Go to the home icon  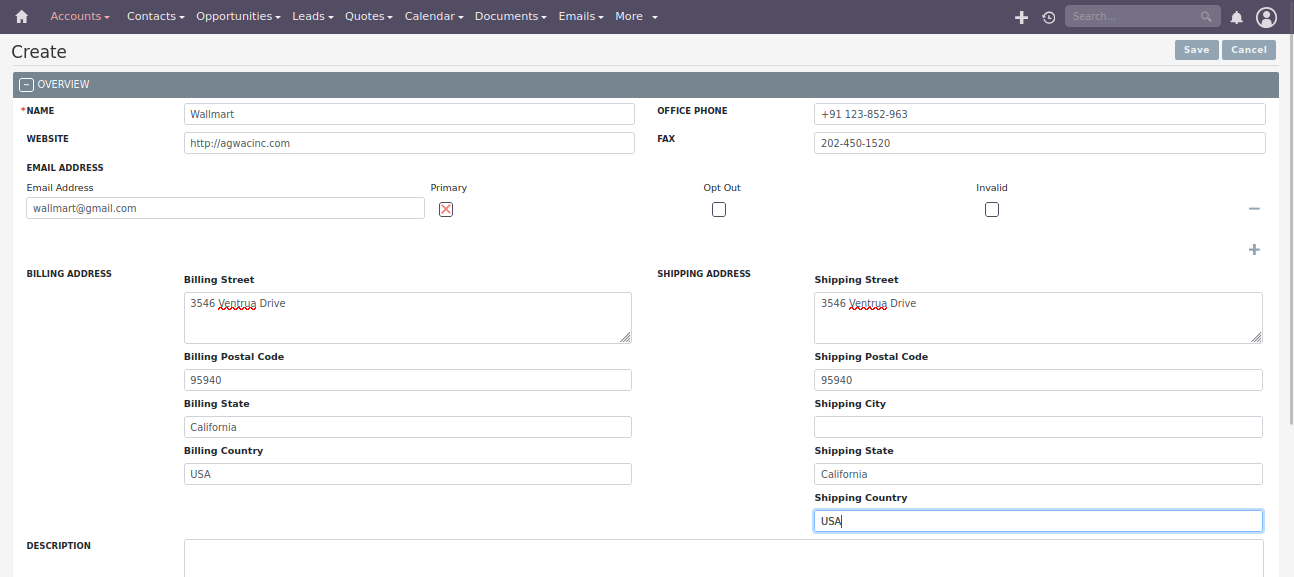pyautogui.click(x=21, y=17)
